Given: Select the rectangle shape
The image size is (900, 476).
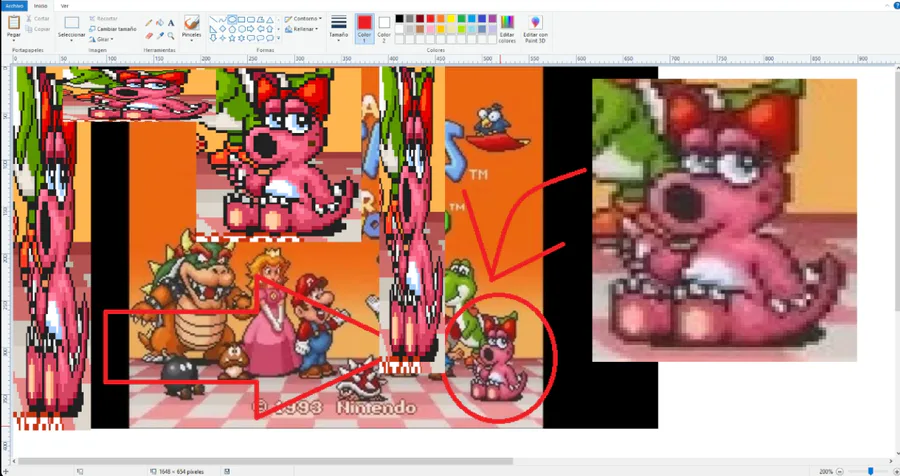Looking at the screenshot, I should 242,20.
